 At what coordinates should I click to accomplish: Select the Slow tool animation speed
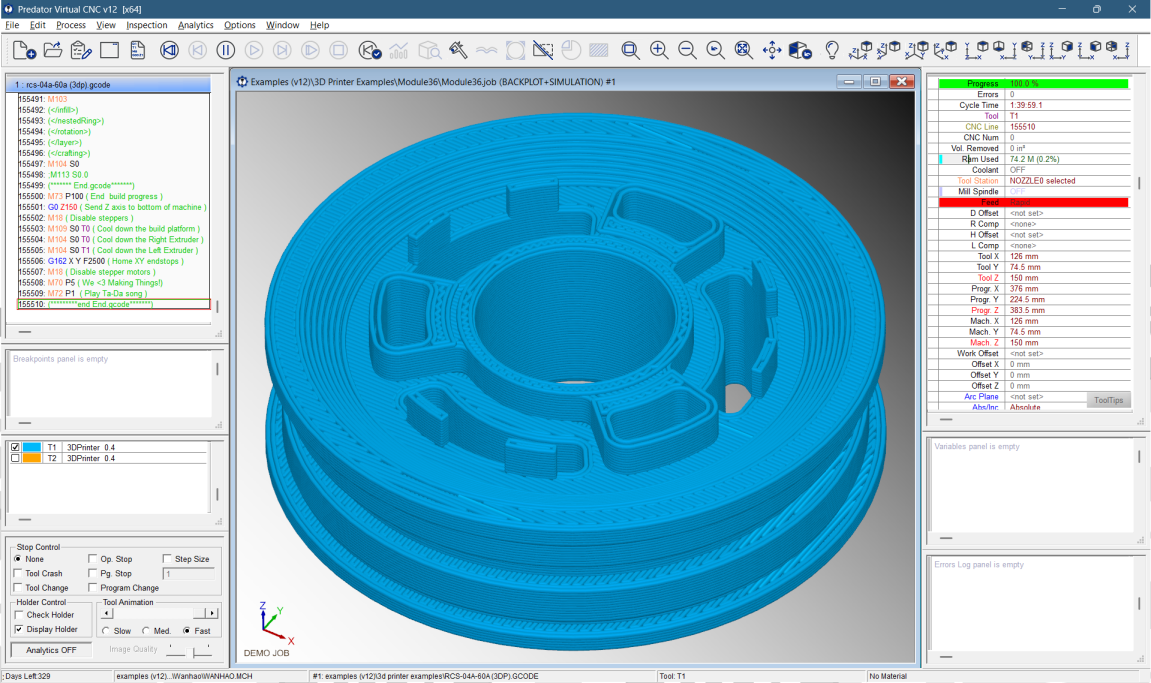pyautogui.click(x=104, y=631)
